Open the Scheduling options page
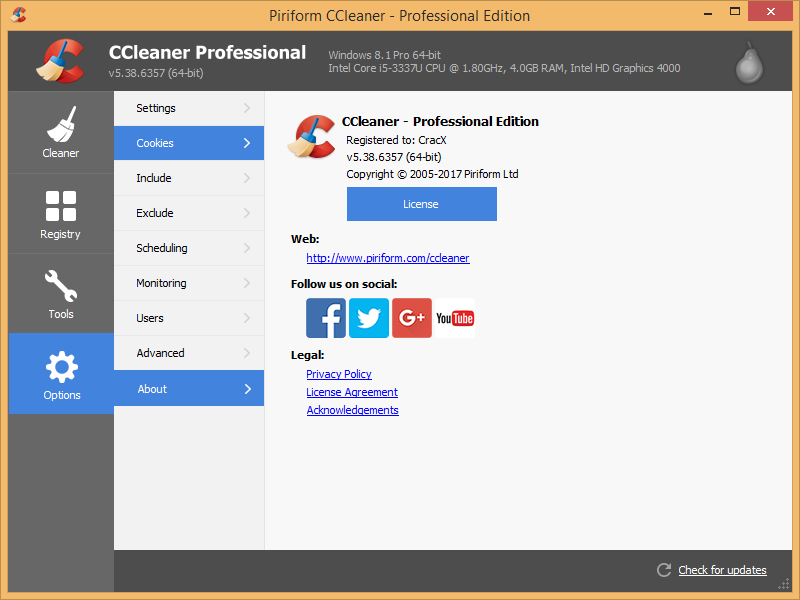This screenshot has height=600, width=800. [189, 248]
